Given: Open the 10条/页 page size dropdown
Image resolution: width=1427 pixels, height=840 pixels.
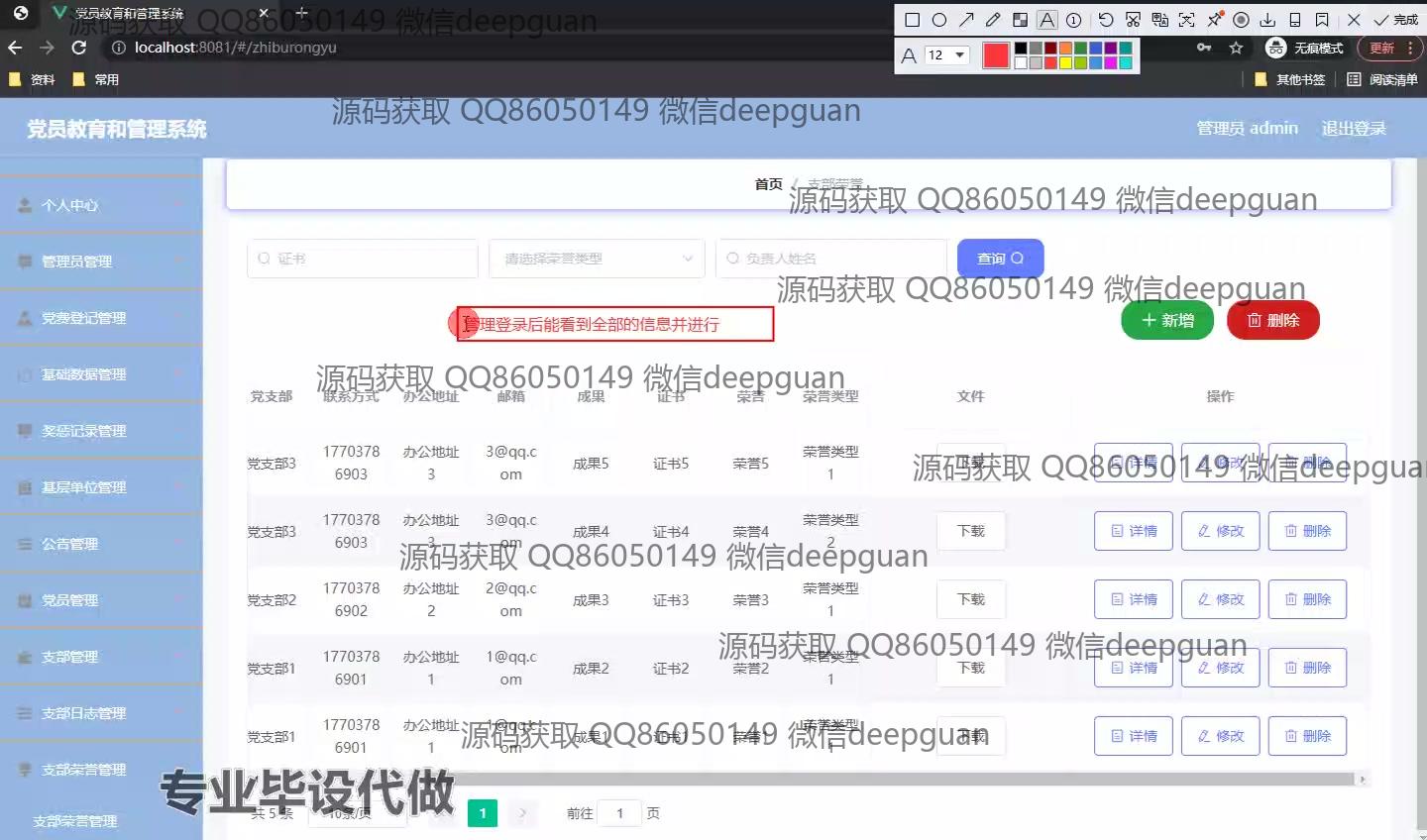Looking at the screenshot, I should pyautogui.click(x=358, y=813).
